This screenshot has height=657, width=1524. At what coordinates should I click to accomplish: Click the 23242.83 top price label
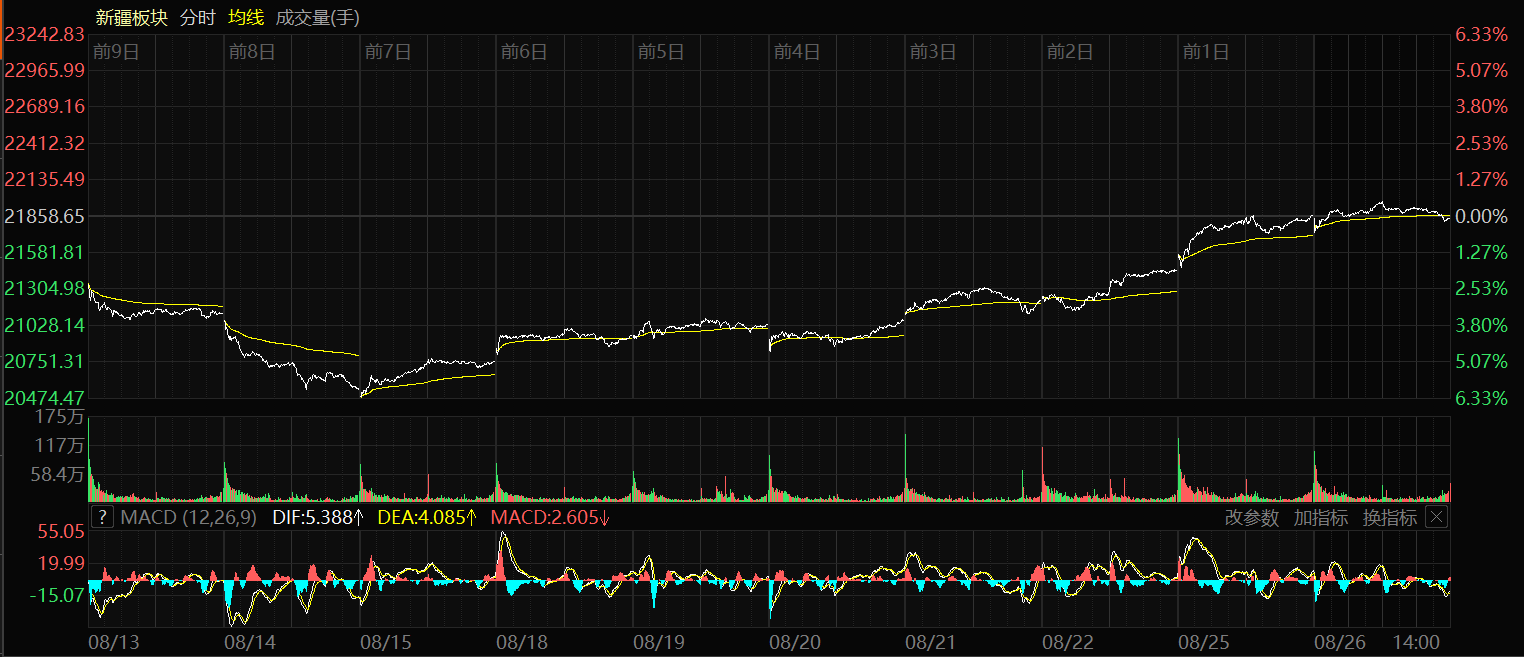tap(44, 34)
